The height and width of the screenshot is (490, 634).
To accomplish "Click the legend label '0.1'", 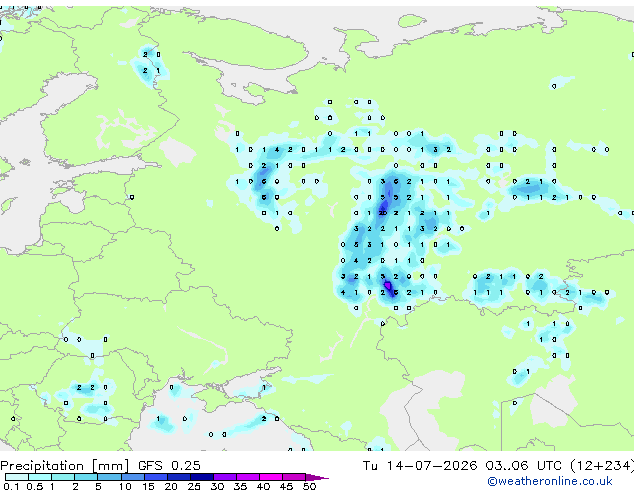I will click(11, 486).
